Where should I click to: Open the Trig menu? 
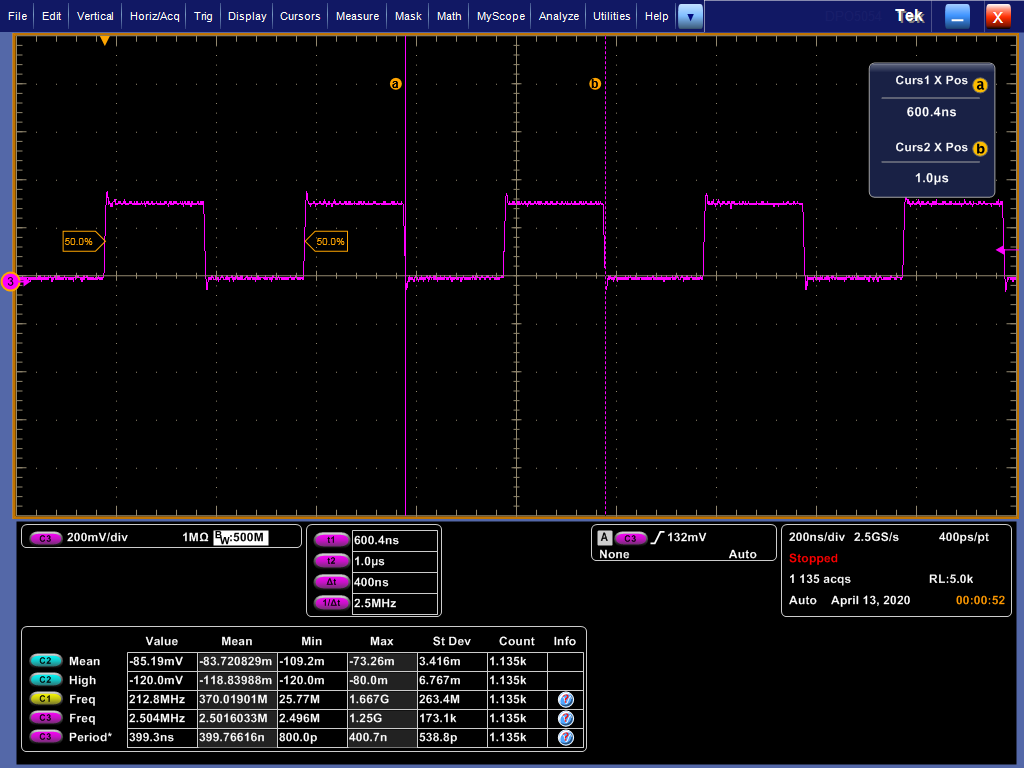pyautogui.click(x=203, y=16)
